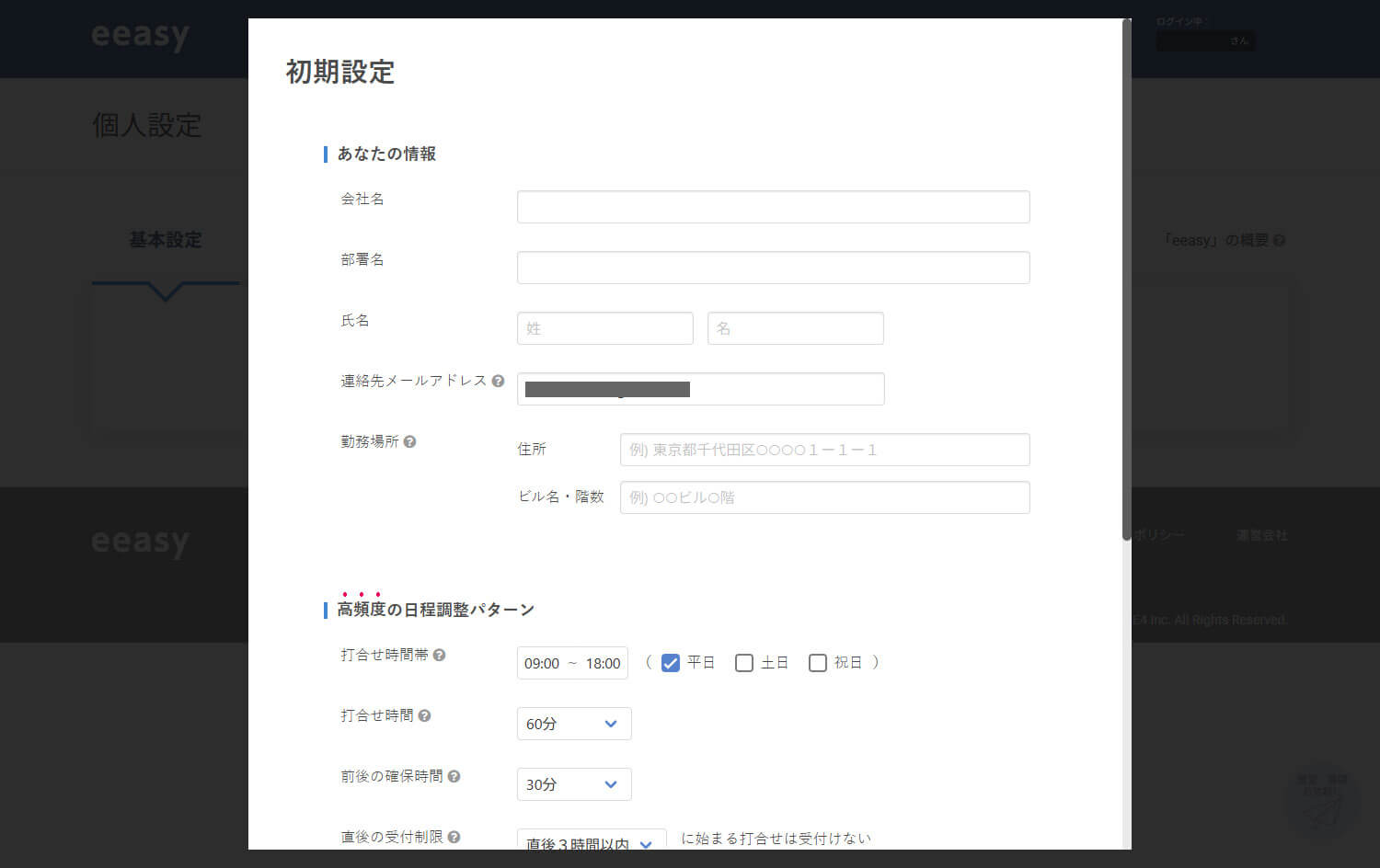Click the 高頻度の日程調整パターン heading
Viewport: 1380px width, 868px height.
(x=435, y=610)
